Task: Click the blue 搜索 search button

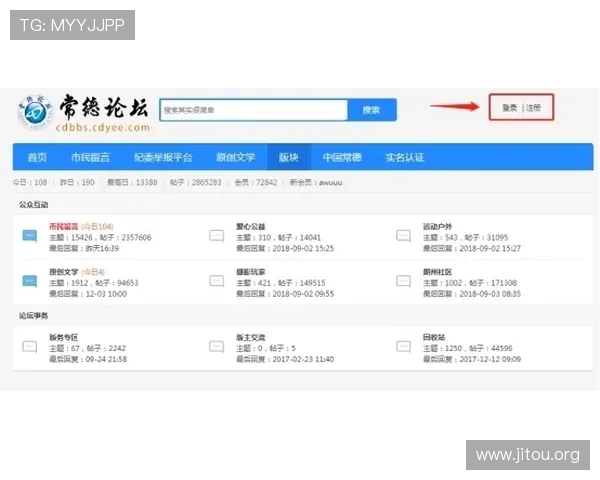Action: 372,110
